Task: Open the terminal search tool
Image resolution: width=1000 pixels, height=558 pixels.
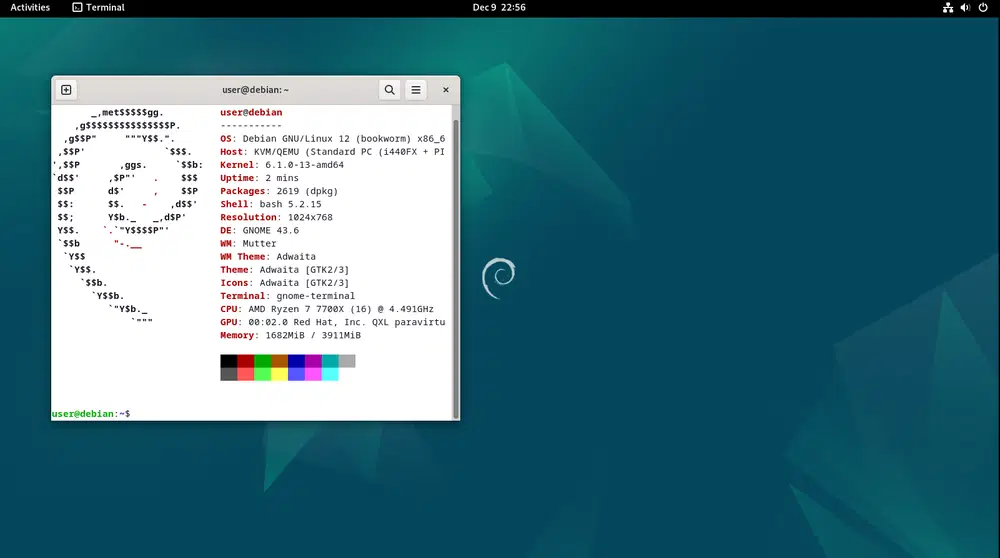Action: point(389,90)
